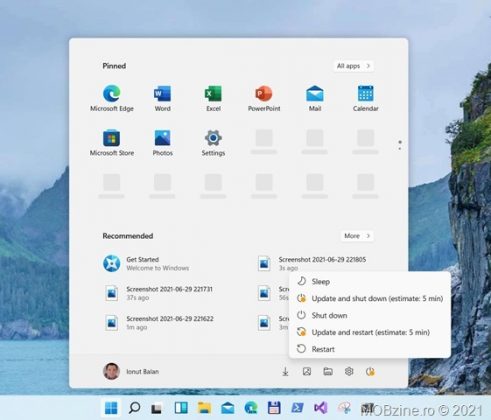Click the Settings gear in Start footer
This screenshot has height=420, width=491.
click(x=349, y=371)
